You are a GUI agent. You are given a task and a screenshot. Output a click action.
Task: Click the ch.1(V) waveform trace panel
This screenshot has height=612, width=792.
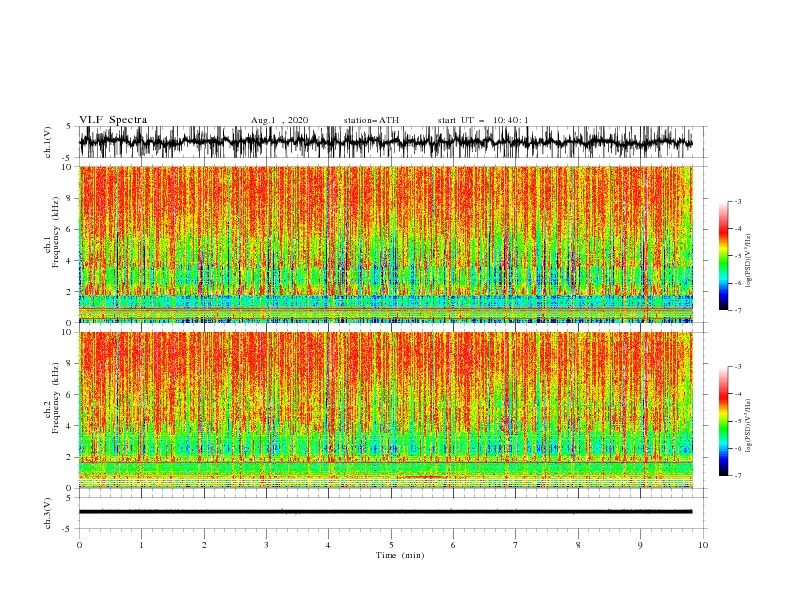(x=392, y=142)
